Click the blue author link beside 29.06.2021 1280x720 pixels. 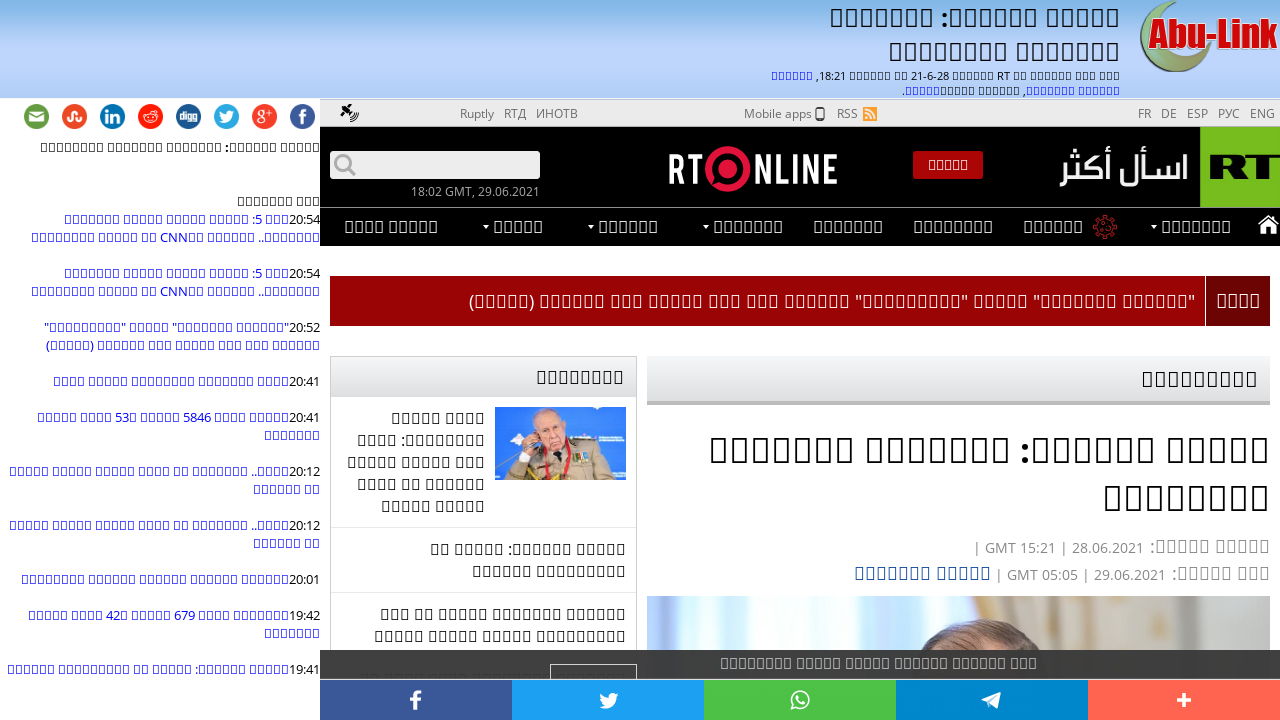(922, 573)
